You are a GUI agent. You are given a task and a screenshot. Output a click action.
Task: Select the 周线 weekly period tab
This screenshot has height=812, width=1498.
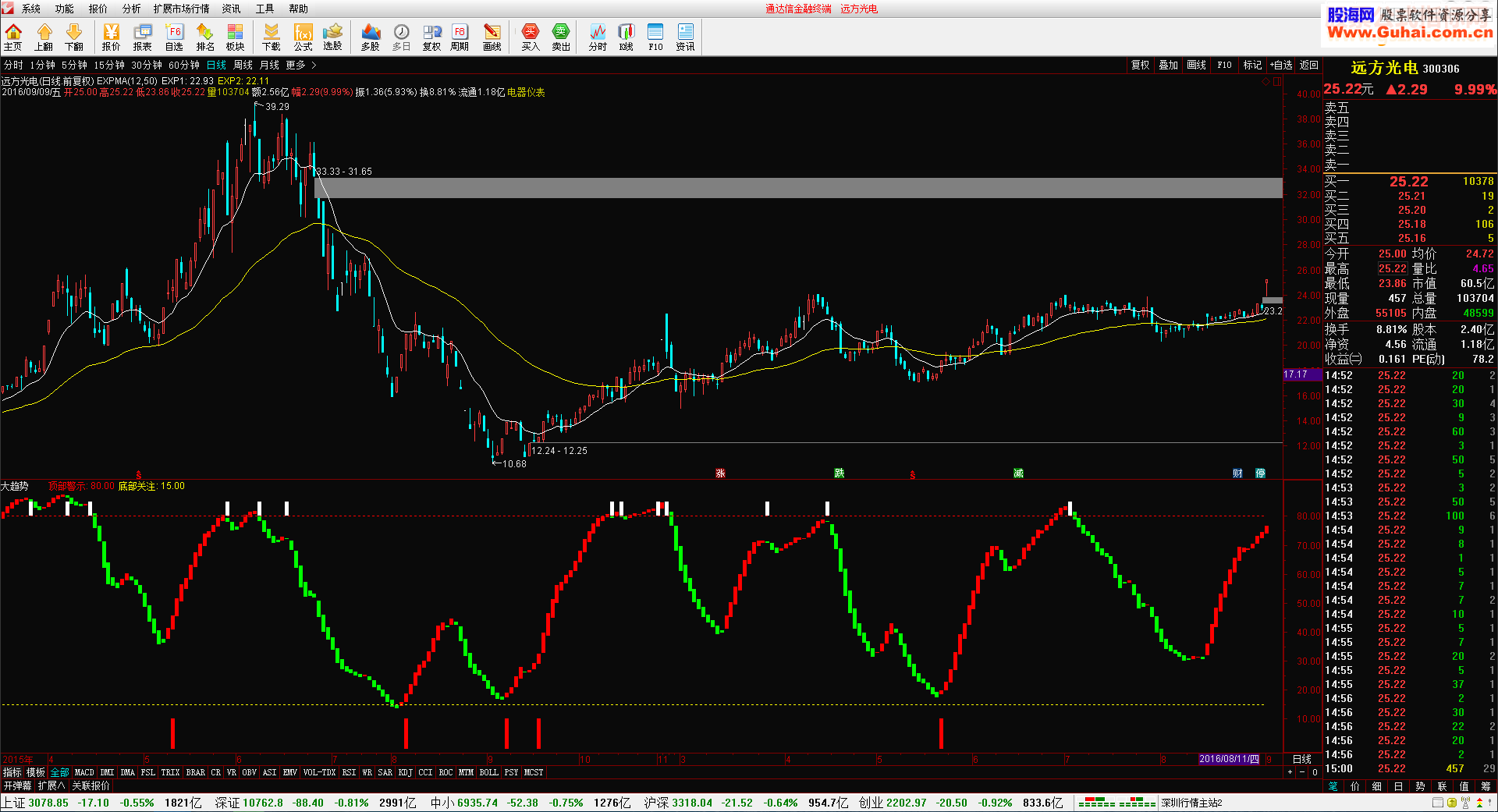[x=243, y=66]
